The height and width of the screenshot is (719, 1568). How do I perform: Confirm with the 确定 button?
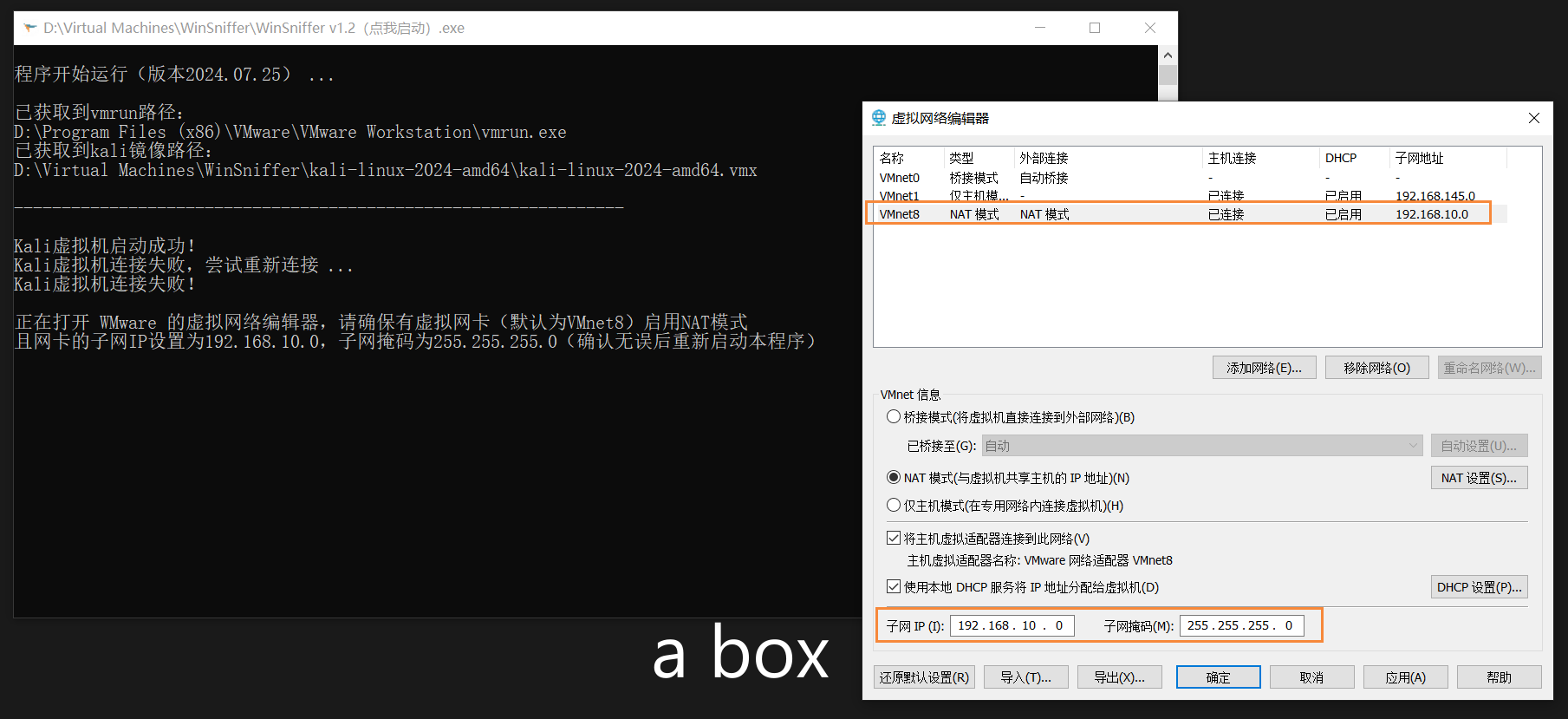click(x=1218, y=677)
